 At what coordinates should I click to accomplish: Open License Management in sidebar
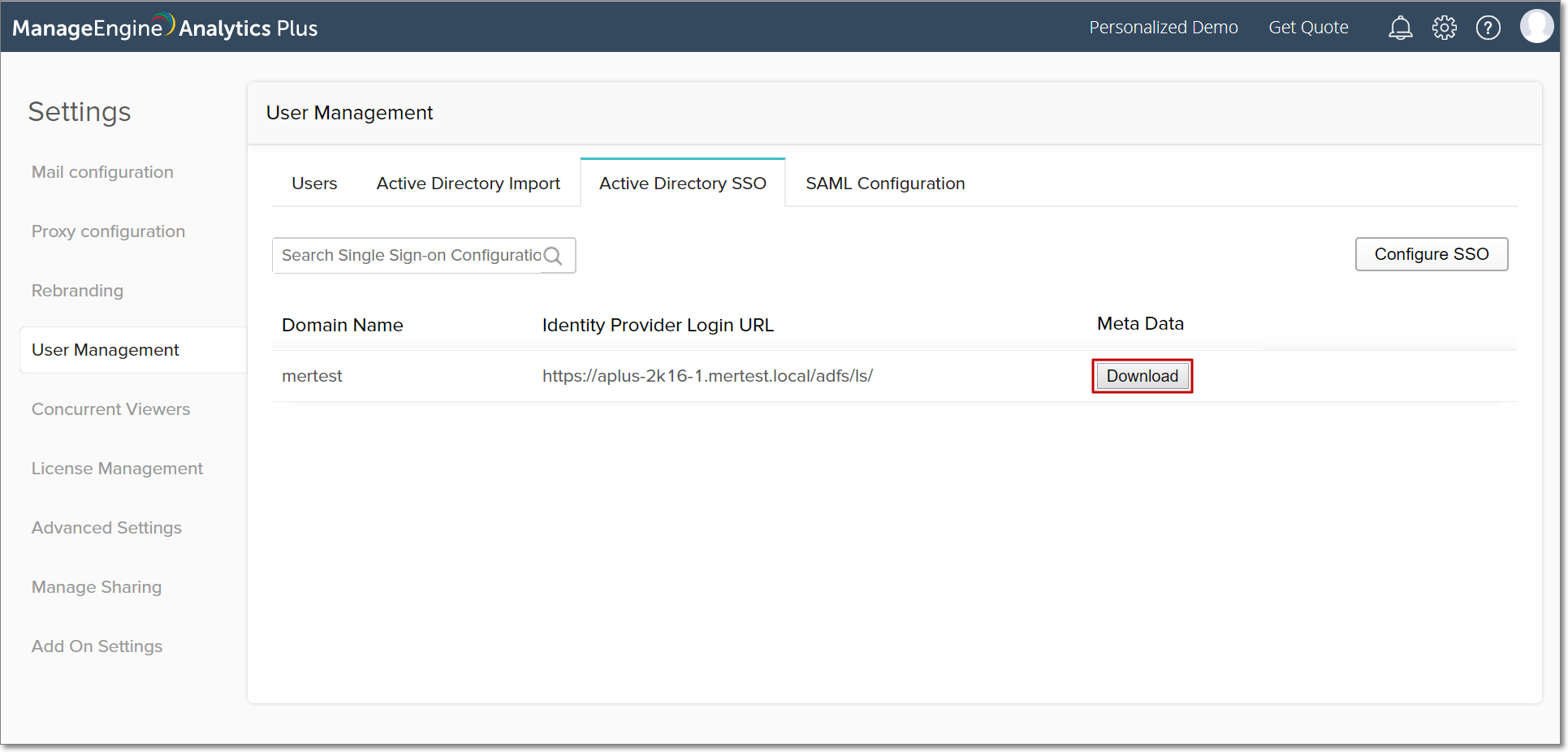coord(117,469)
